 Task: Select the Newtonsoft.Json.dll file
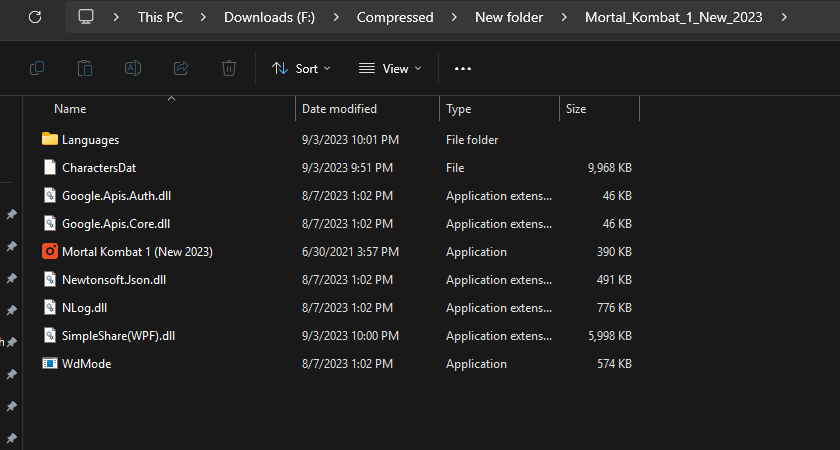pos(113,280)
